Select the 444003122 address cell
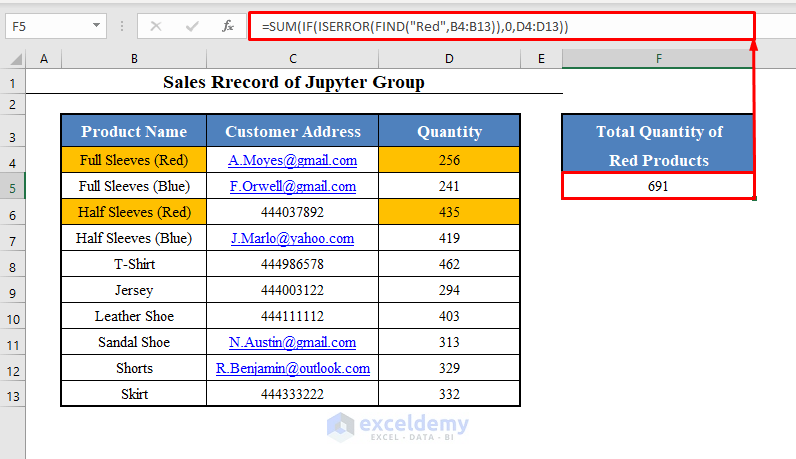The image size is (796, 459). click(293, 290)
